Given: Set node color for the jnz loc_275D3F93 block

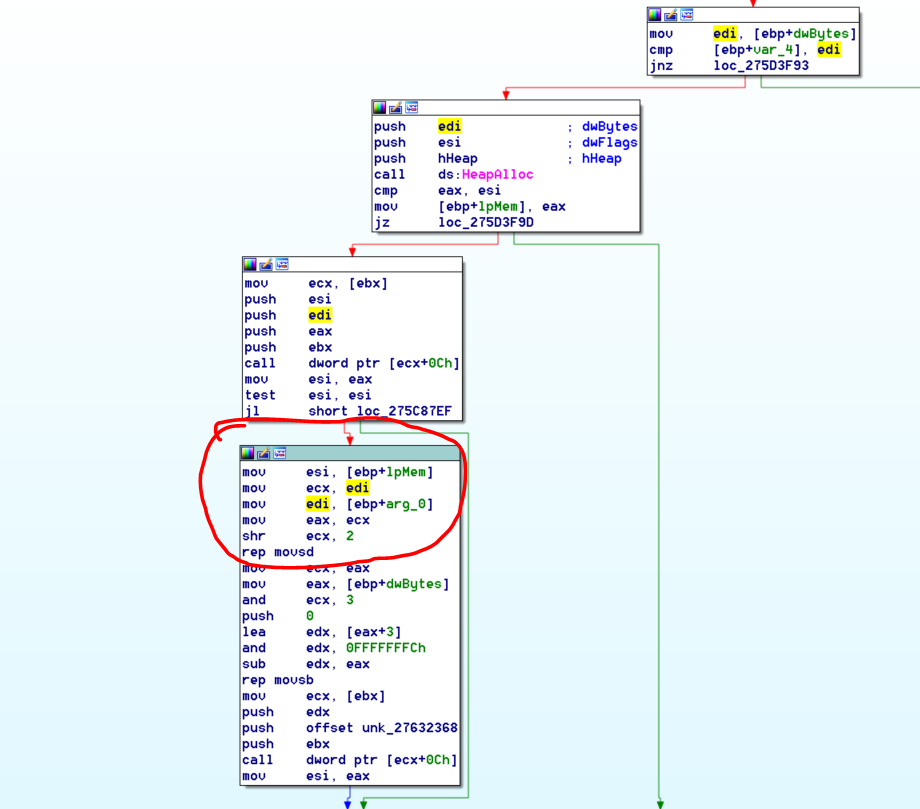Looking at the screenshot, I should 654,15.
